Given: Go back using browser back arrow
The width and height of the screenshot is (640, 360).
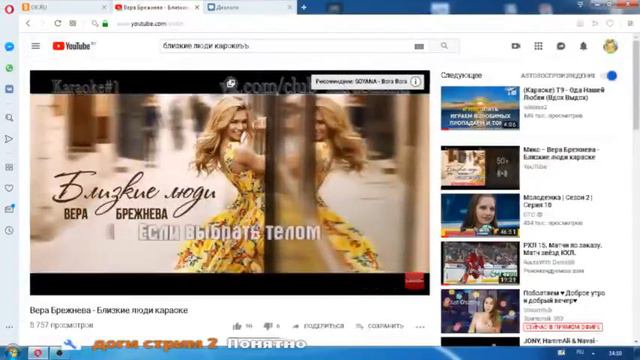Looking at the screenshot, I should pos(28,23).
